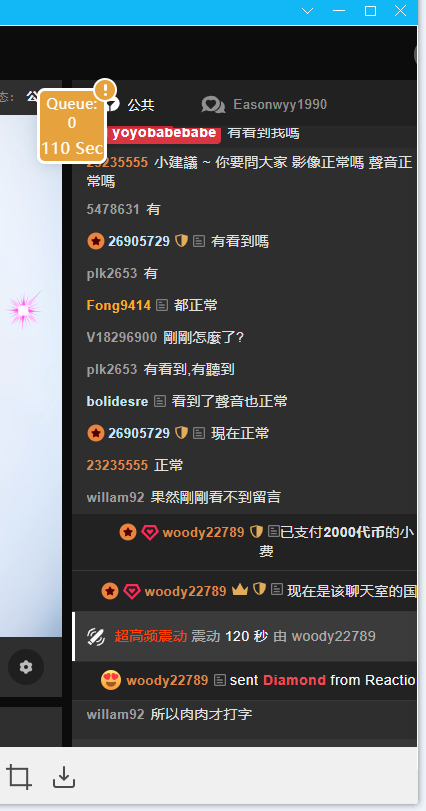The height and width of the screenshot is (811, 426).
Task: Click username yoyobabebabe in chat
Action: tap(164, 133)
